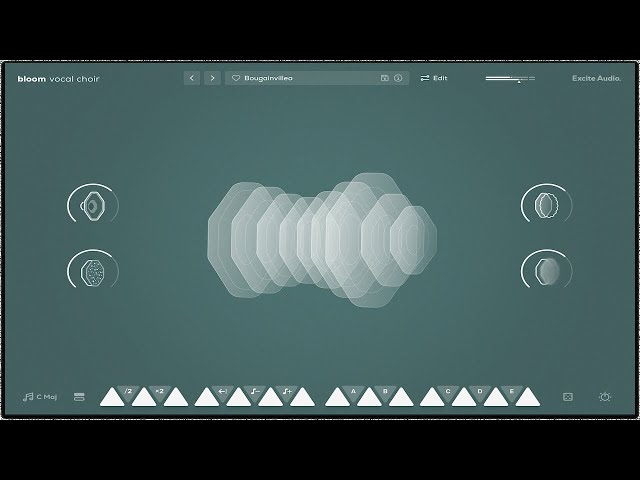The width and height of the screenshot is (640, 480).
Task: Adjust the blurred octagon macro knob
Action: click(x=547, y=271)
